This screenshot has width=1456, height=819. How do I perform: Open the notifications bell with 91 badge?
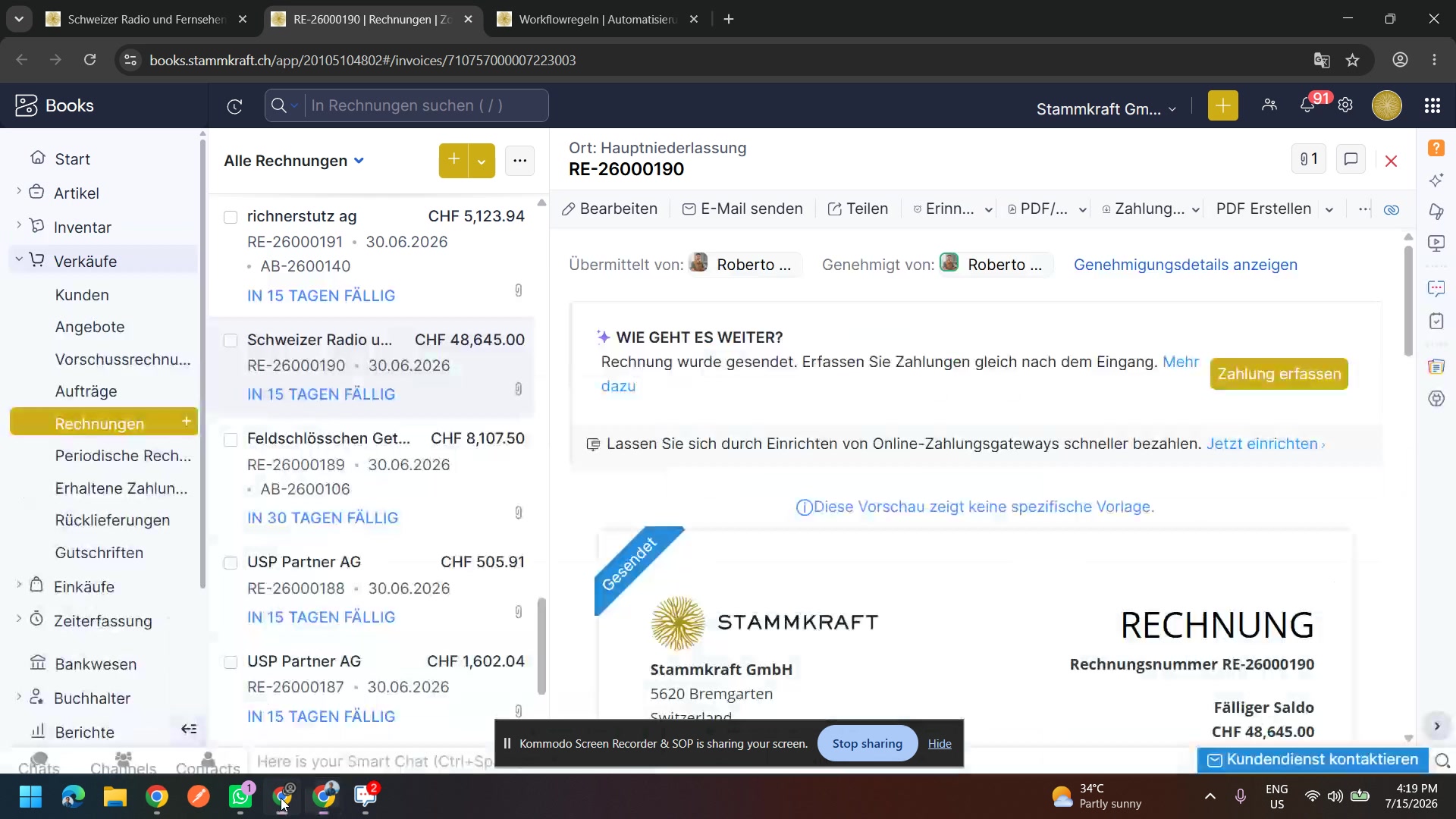point(1307,106)
